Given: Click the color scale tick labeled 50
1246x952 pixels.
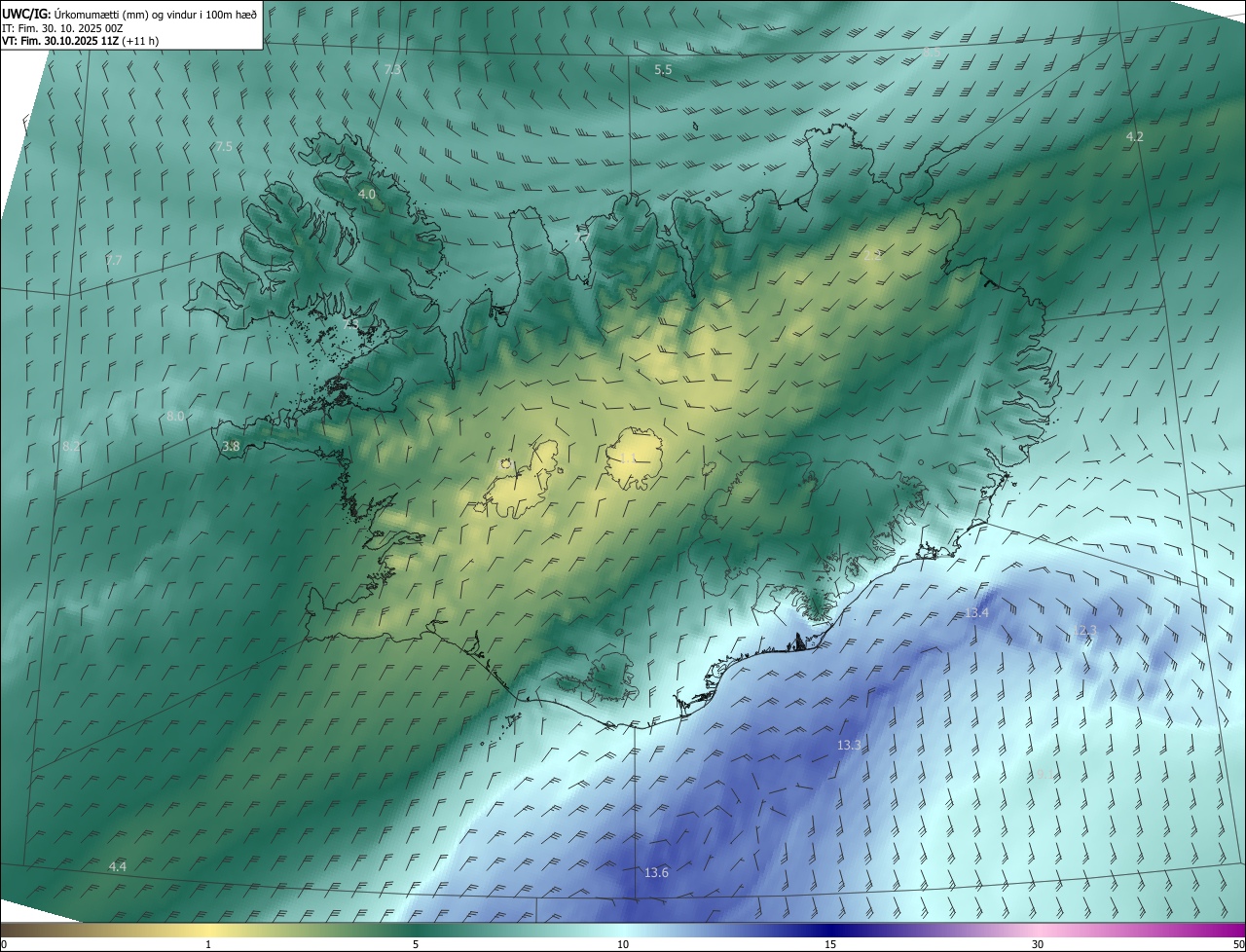Looking at the screenshot, I should coord(1237,944).
